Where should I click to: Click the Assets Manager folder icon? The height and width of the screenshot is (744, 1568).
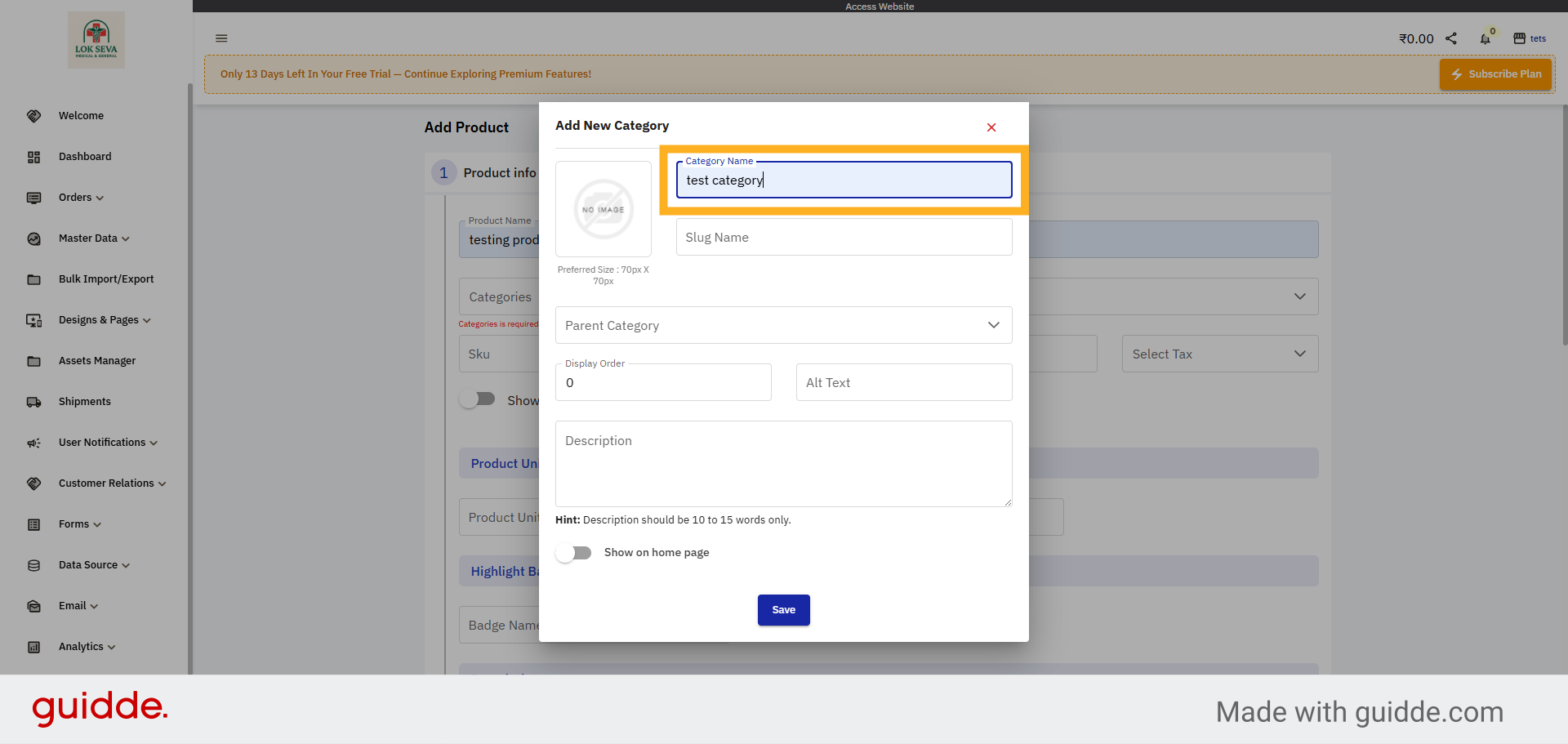coord(33,360)
